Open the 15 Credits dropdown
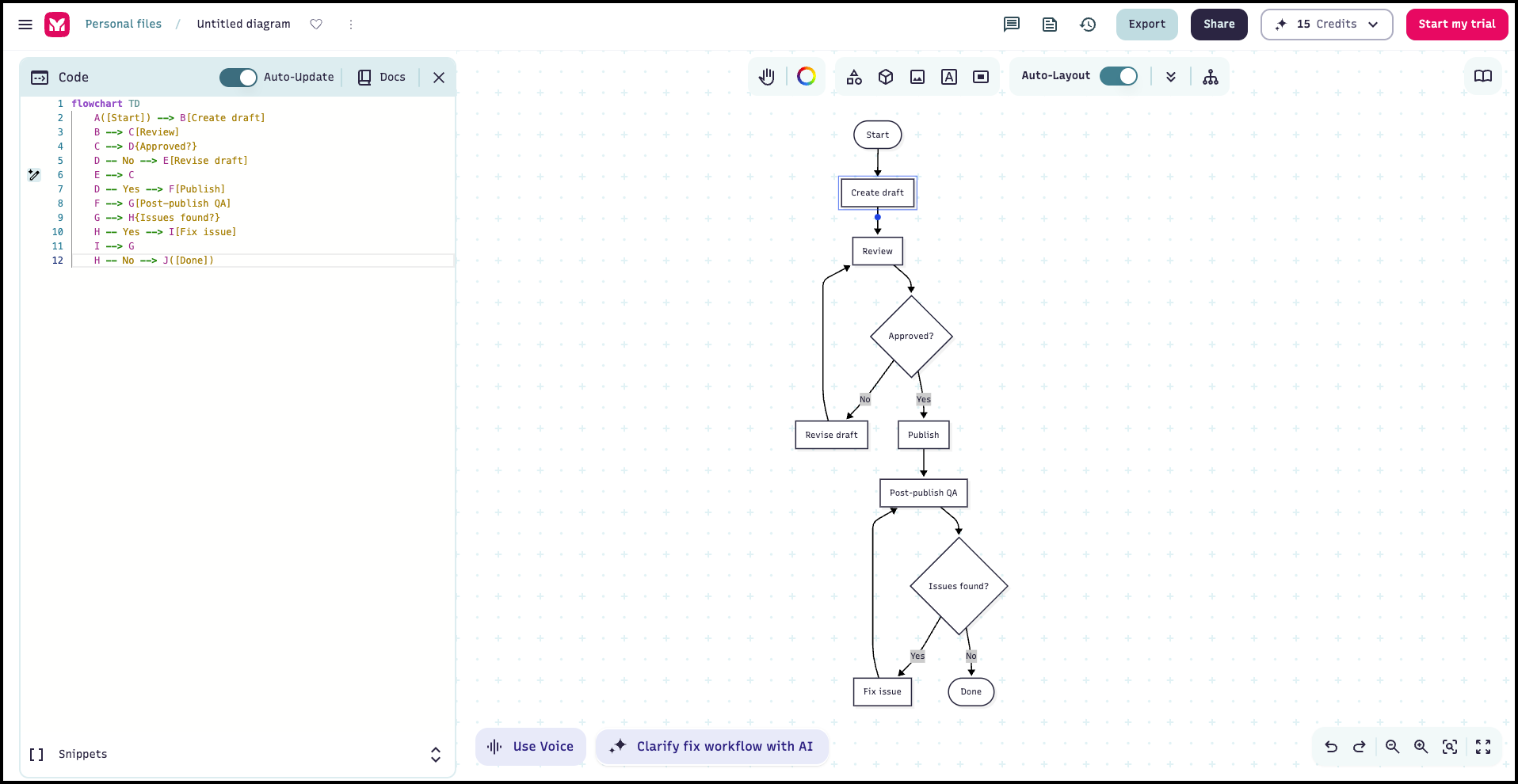This screenshot has height=784, width=1518. (x=1327, y=25)
